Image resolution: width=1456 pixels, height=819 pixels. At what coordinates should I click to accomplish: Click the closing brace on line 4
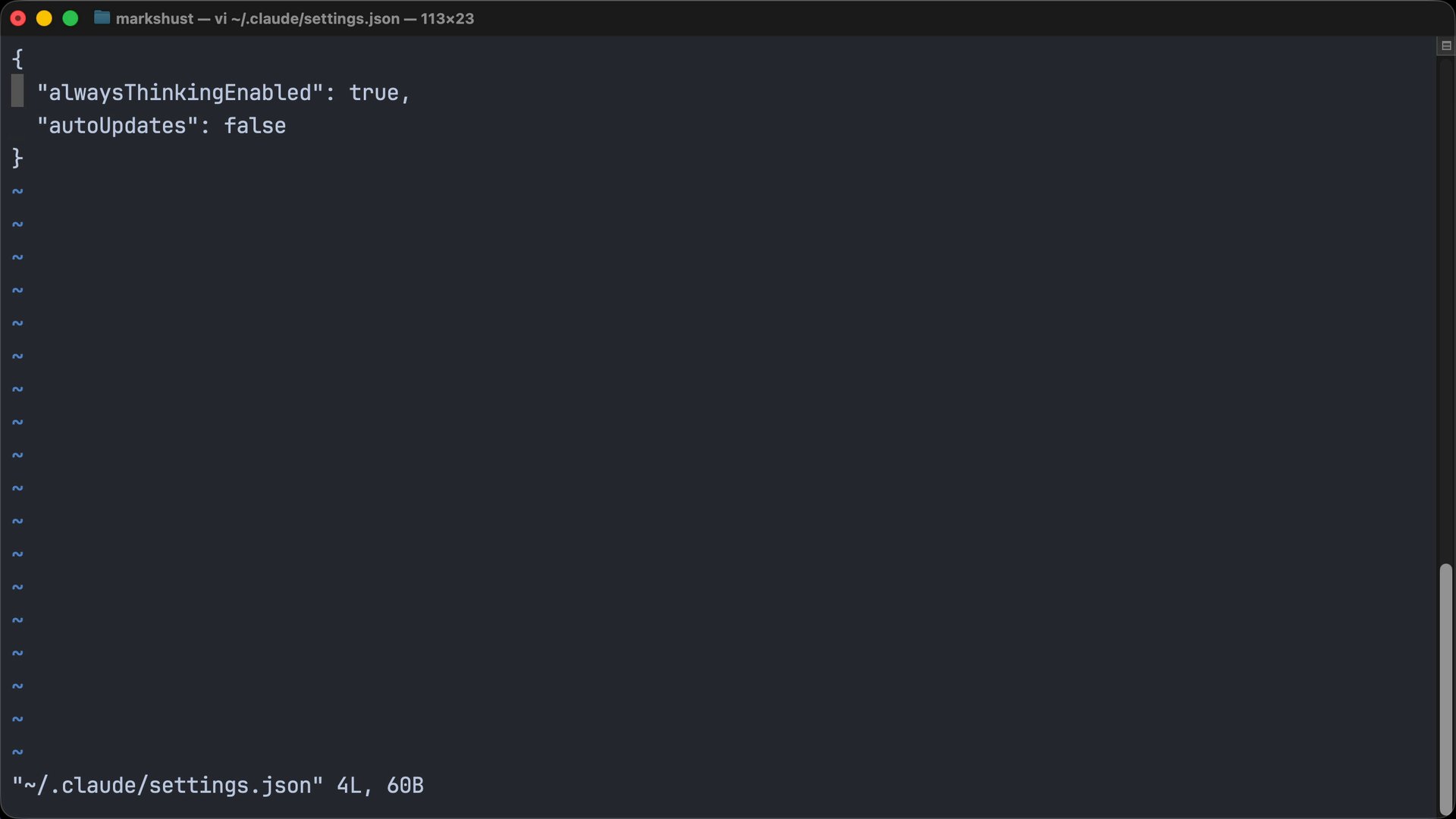[17, 158]
